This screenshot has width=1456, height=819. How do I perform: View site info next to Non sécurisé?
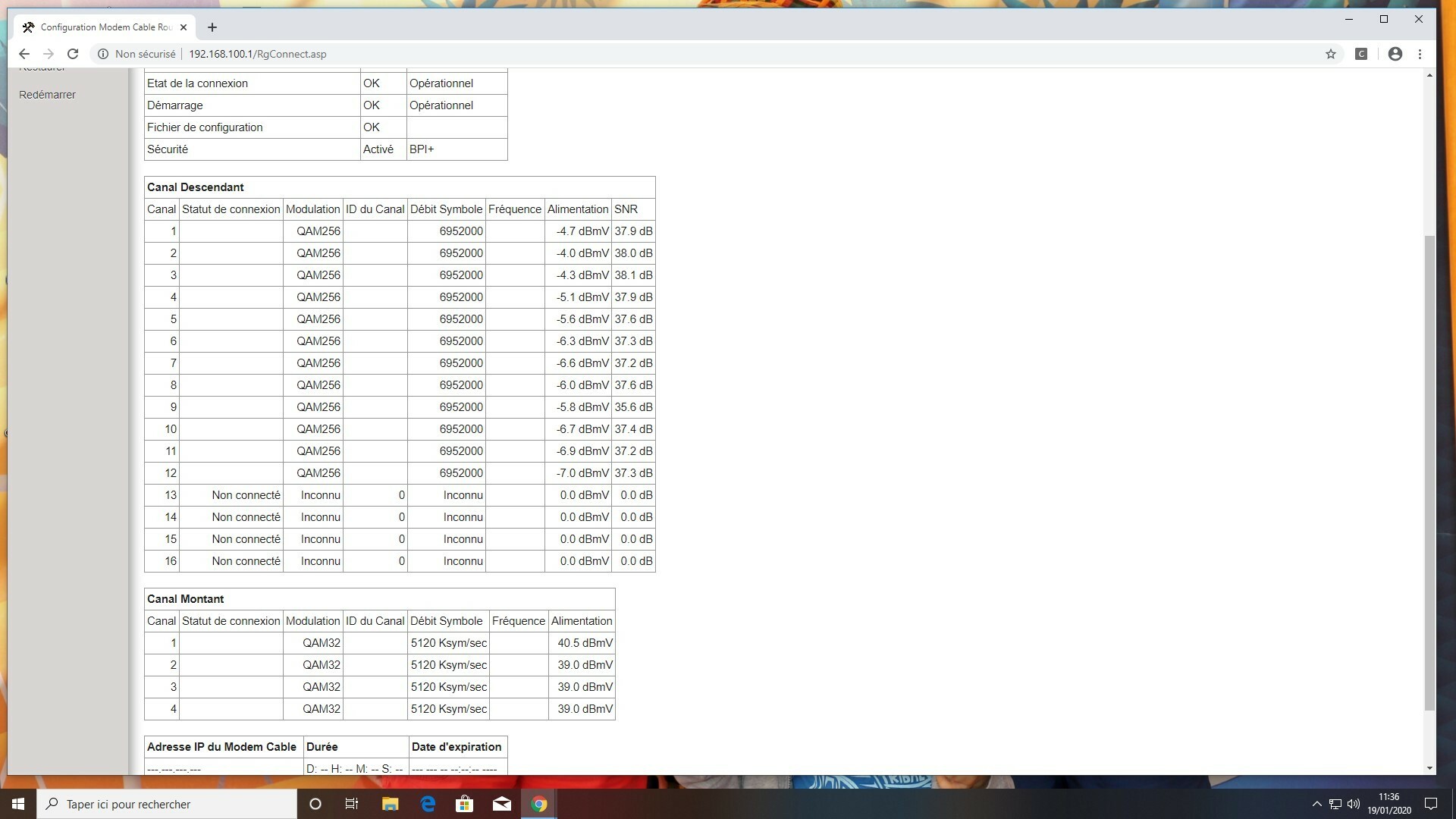pos(103,54)
